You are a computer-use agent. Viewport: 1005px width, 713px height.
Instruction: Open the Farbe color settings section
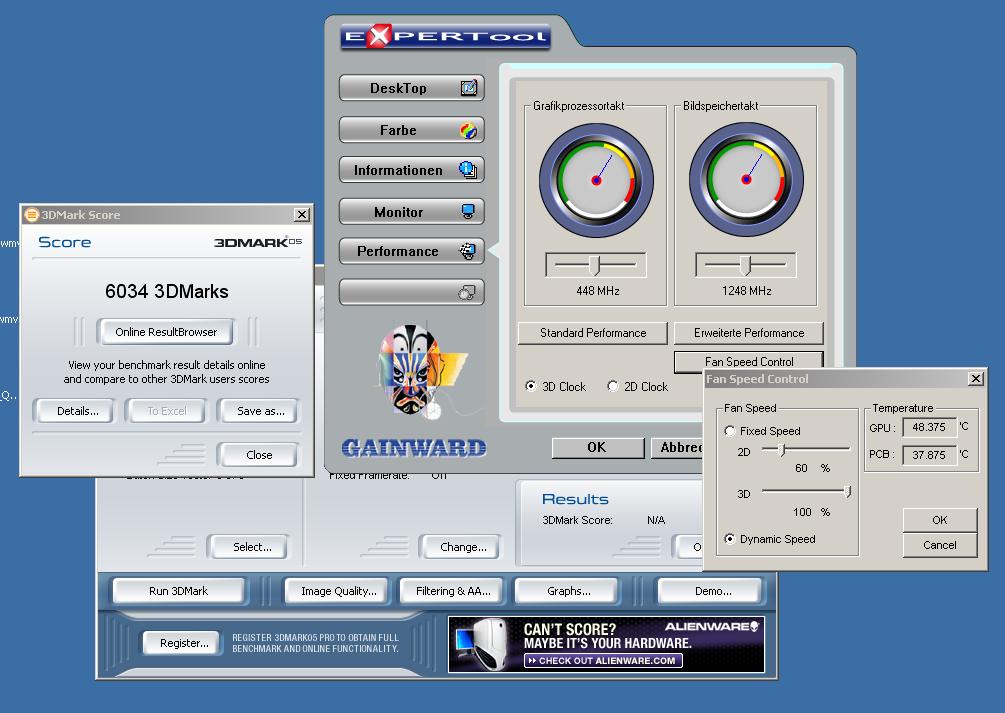[x=411, y=130]
